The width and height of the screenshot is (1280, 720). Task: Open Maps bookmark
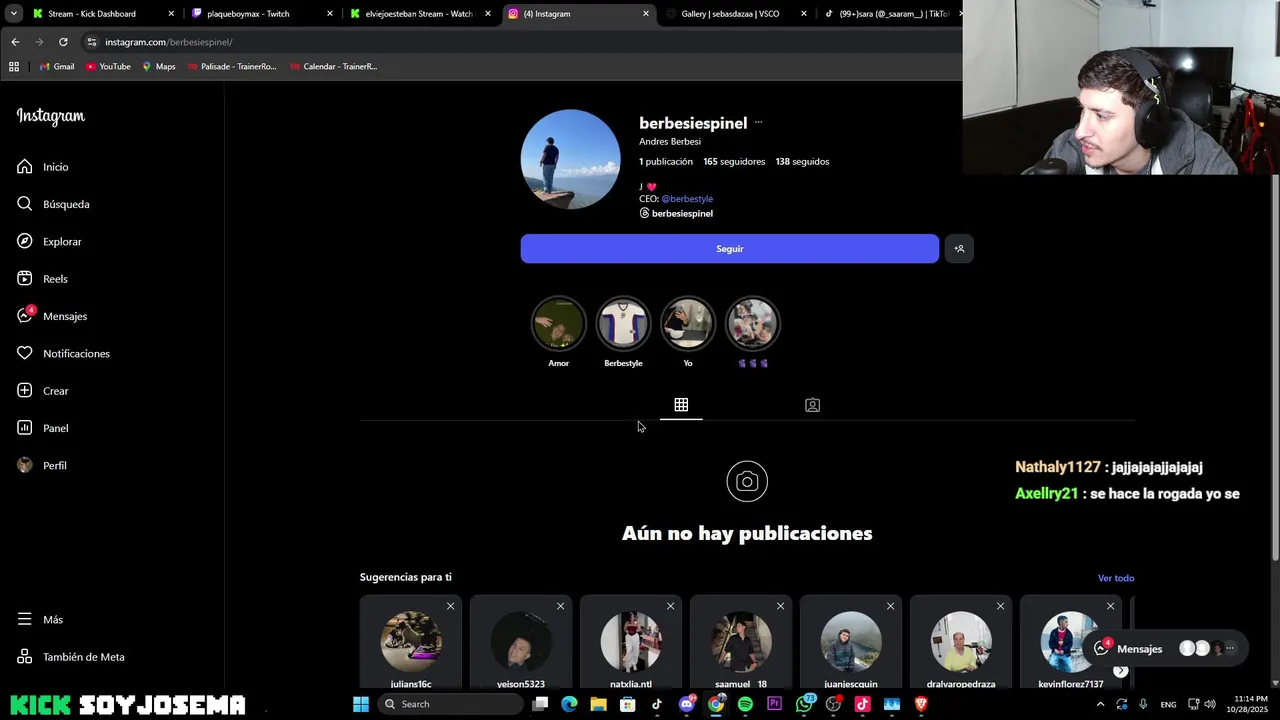tap(159, 67)
